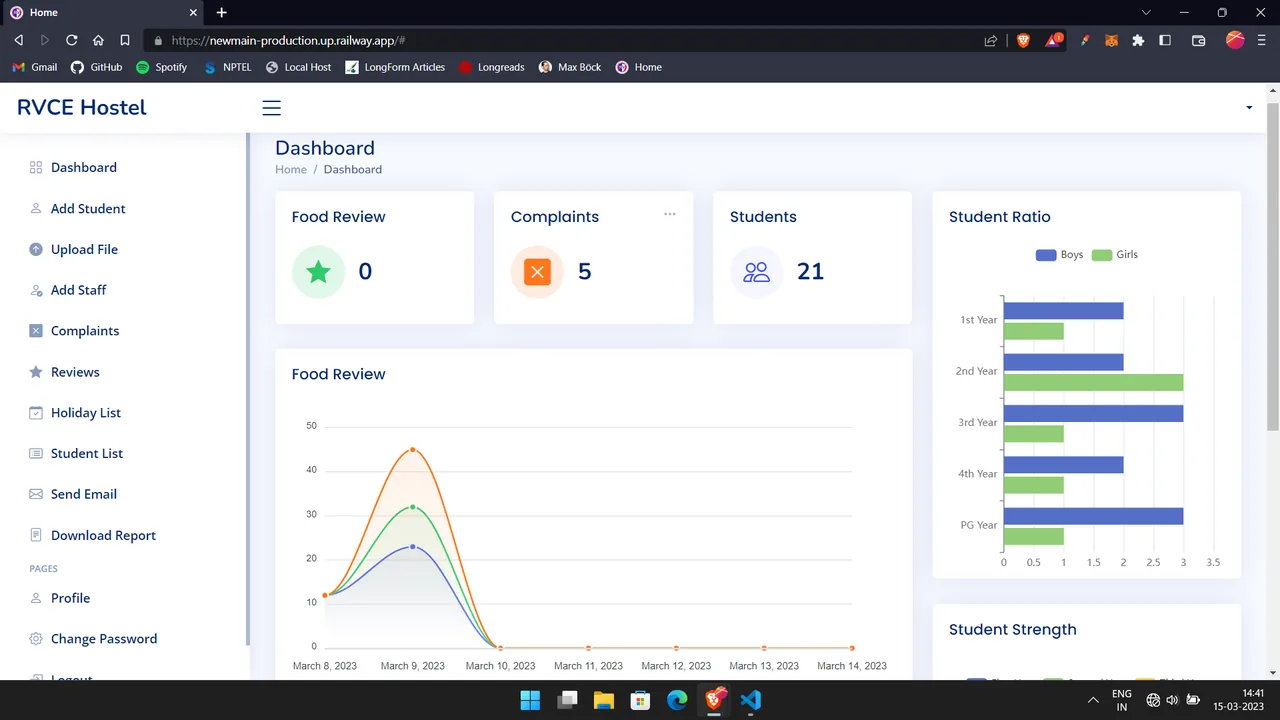
Task: Click the page vertical scrollbar
Action: (1273, 266)
